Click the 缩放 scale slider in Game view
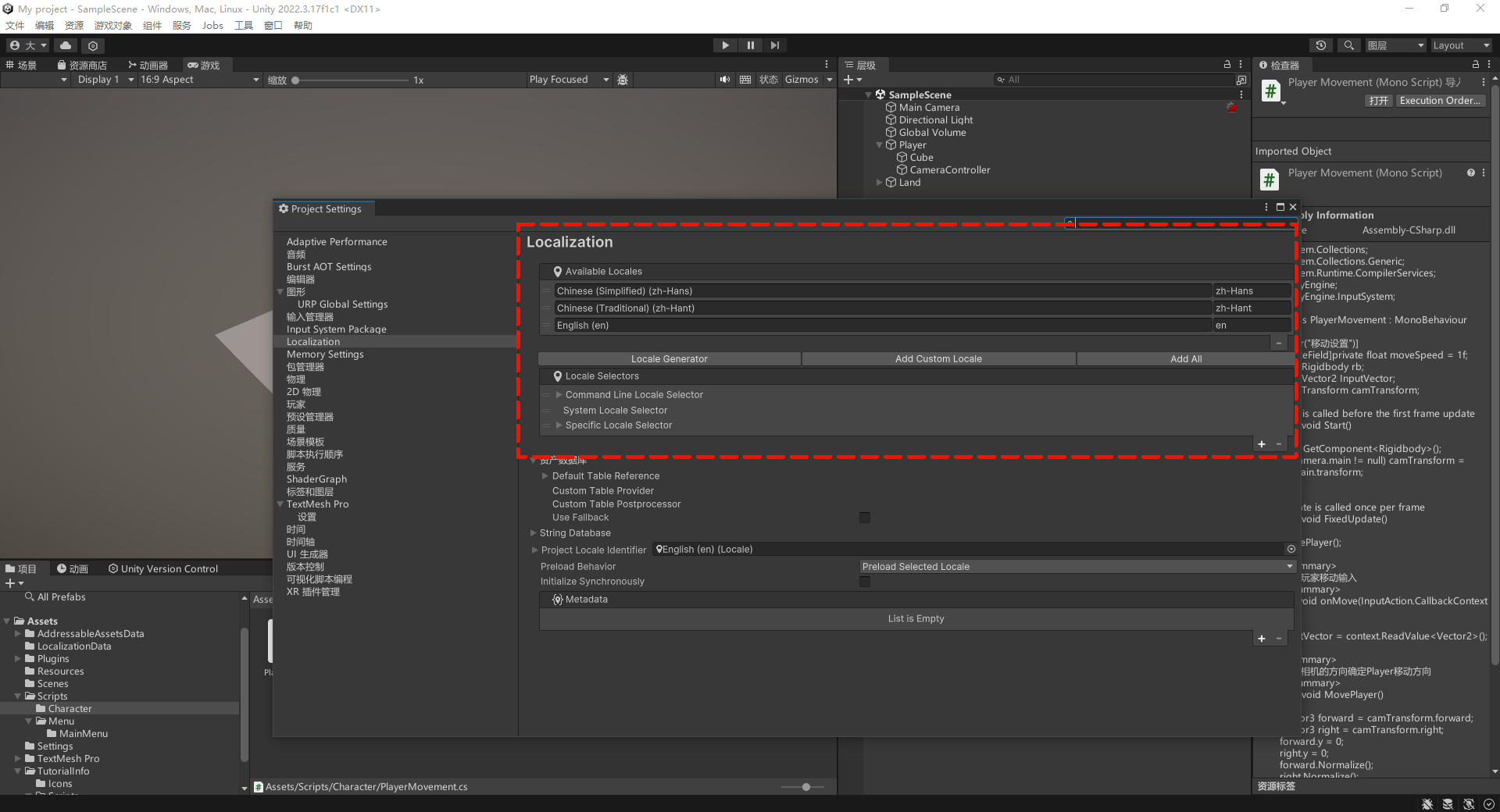1500x812 pixels. [352, 80]
